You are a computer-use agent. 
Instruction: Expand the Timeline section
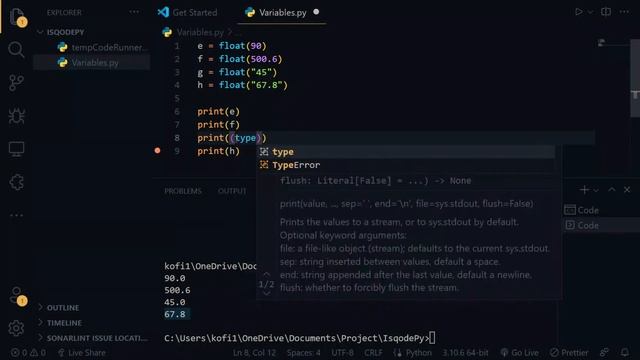[64, 323]
